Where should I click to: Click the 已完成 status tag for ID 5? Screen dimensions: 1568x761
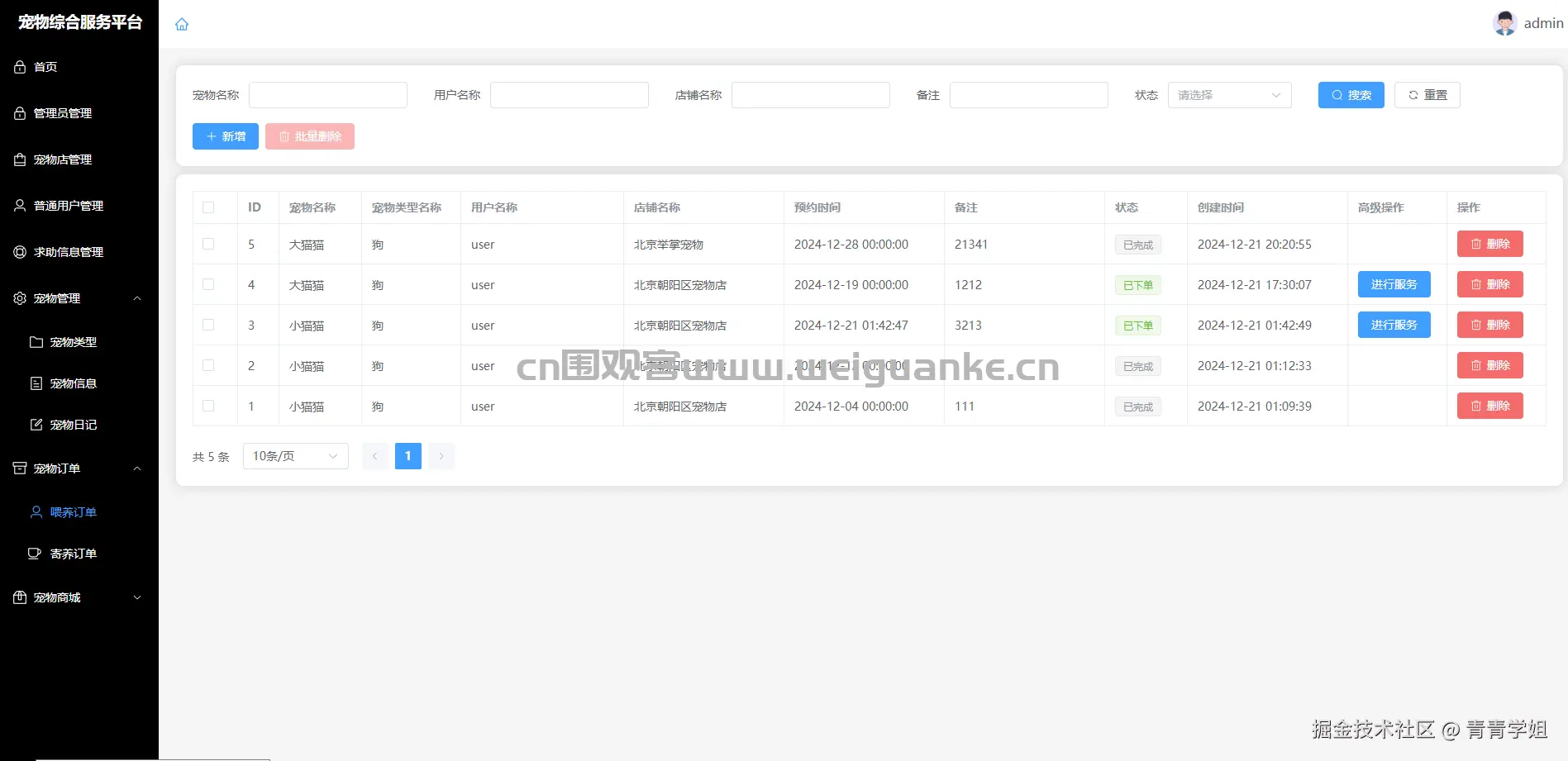pos(1138,245)
